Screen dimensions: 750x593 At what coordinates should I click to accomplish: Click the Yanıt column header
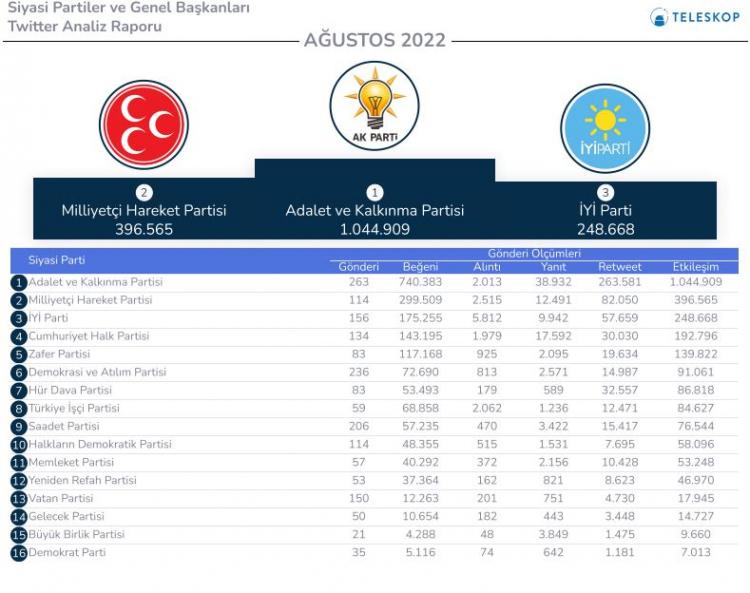point(553,267)
